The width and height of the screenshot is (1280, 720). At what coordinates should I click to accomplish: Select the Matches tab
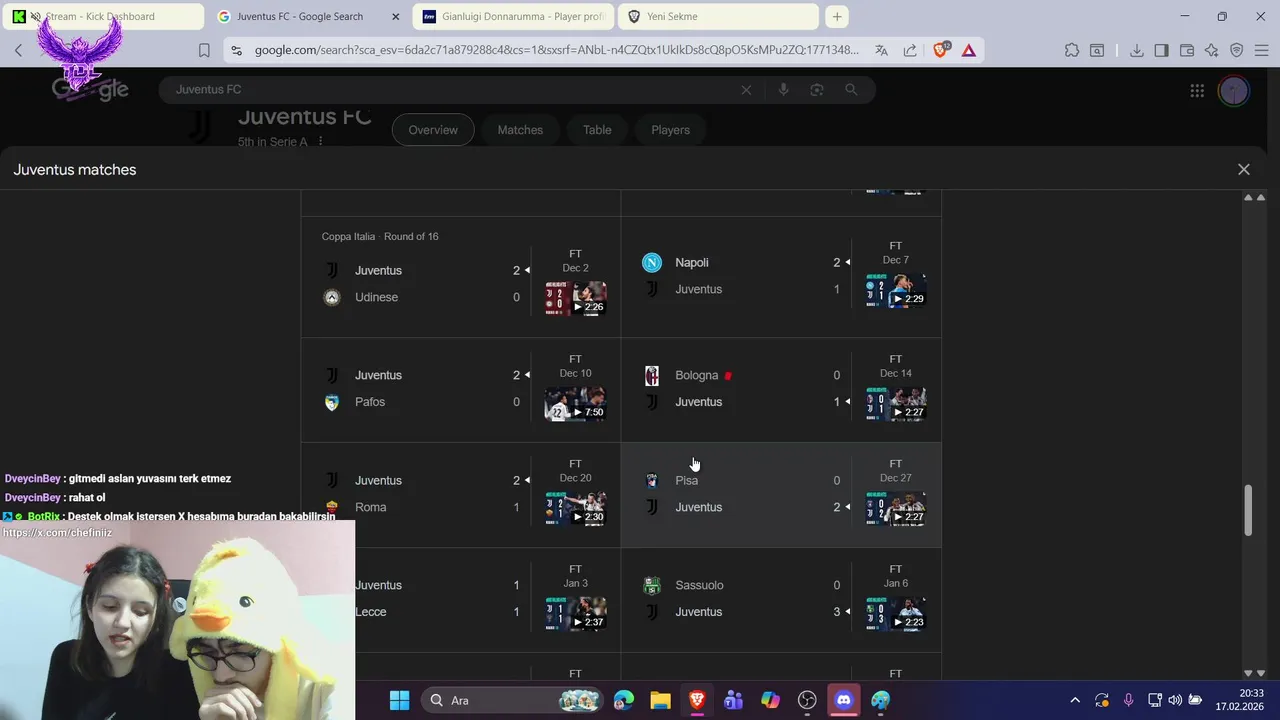(520, 130)
